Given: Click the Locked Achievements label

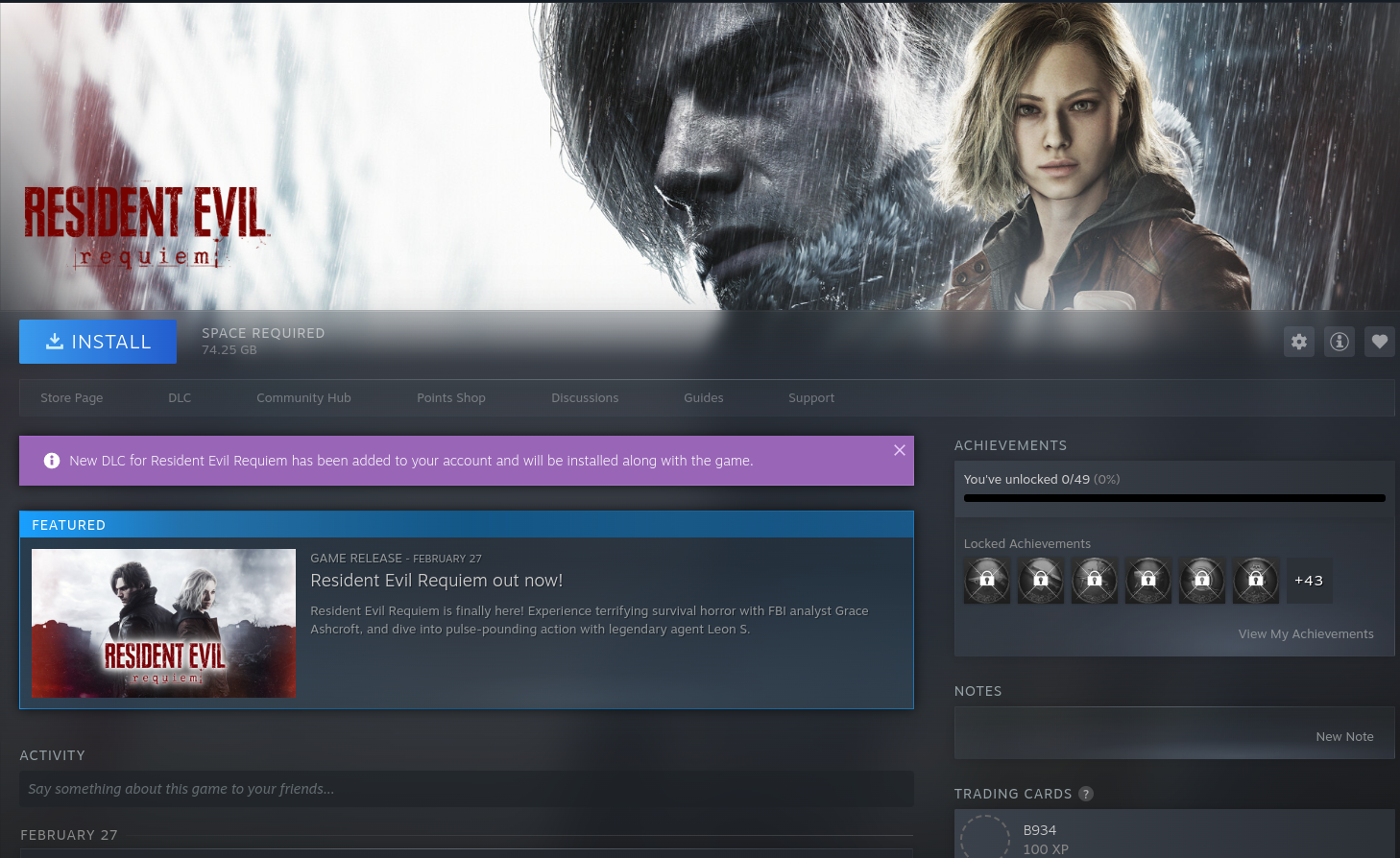Looking at the screenshot, I should point(1027,544).
